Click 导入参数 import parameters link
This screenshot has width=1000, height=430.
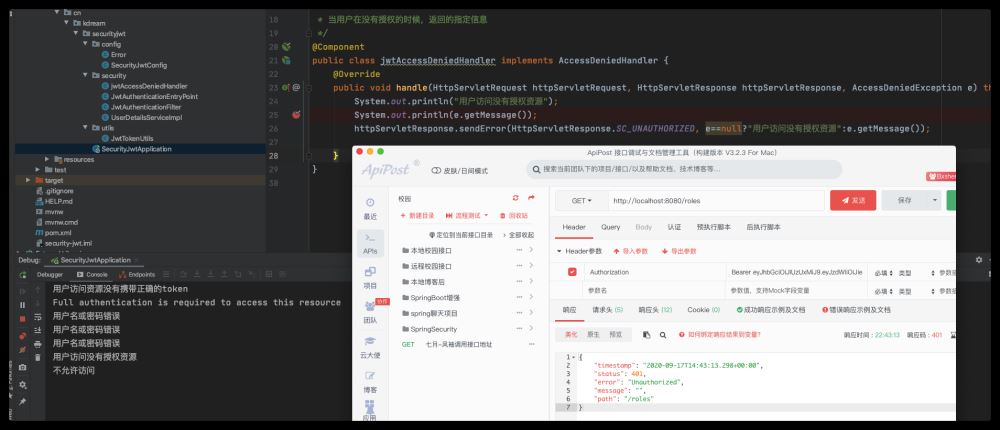[630, 251]
